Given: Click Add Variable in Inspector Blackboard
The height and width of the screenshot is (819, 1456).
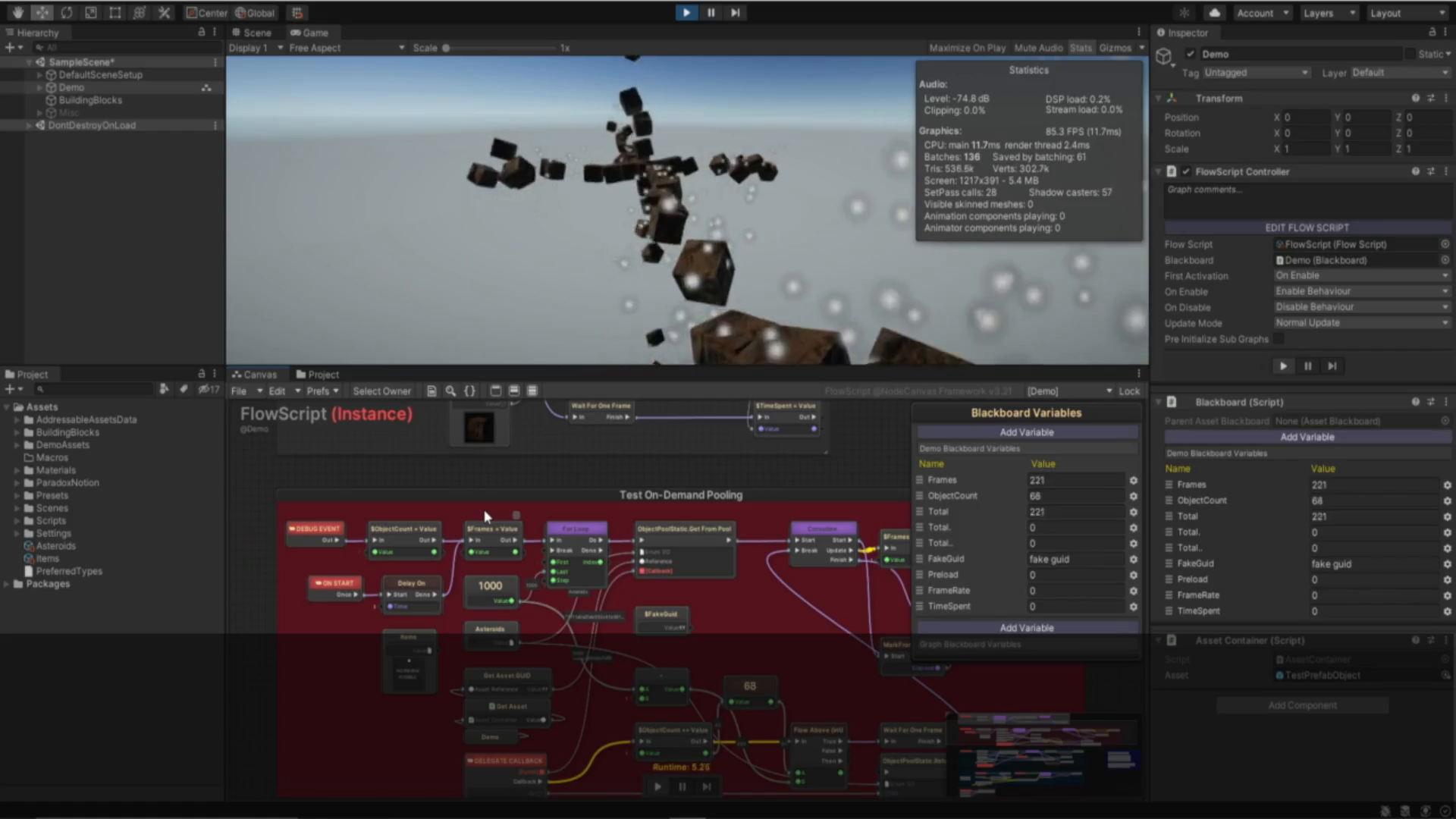Looking at the screenshot, I should point(1307,438).
